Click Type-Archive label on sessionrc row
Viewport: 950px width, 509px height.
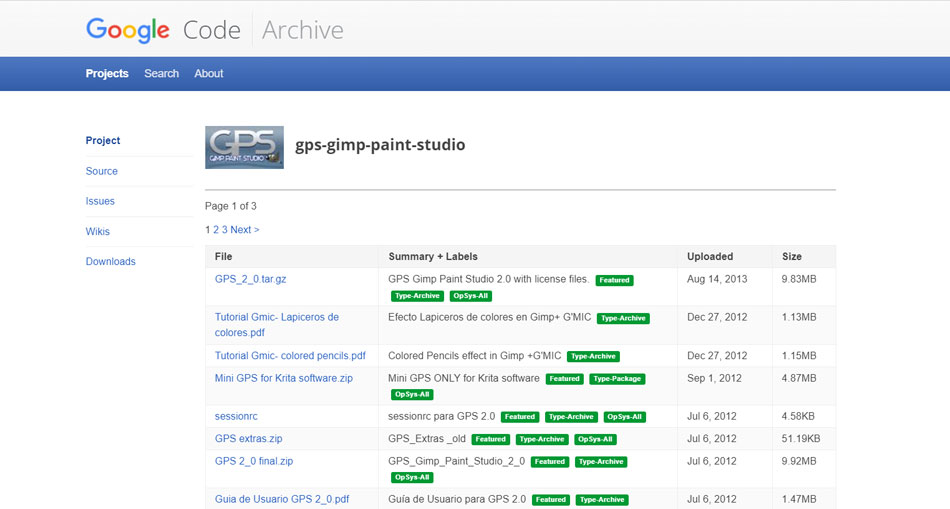[572, 417]
